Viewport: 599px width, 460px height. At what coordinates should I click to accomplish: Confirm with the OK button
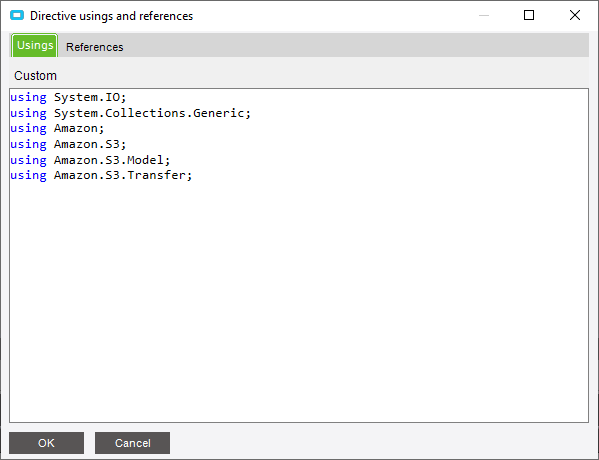46,443
